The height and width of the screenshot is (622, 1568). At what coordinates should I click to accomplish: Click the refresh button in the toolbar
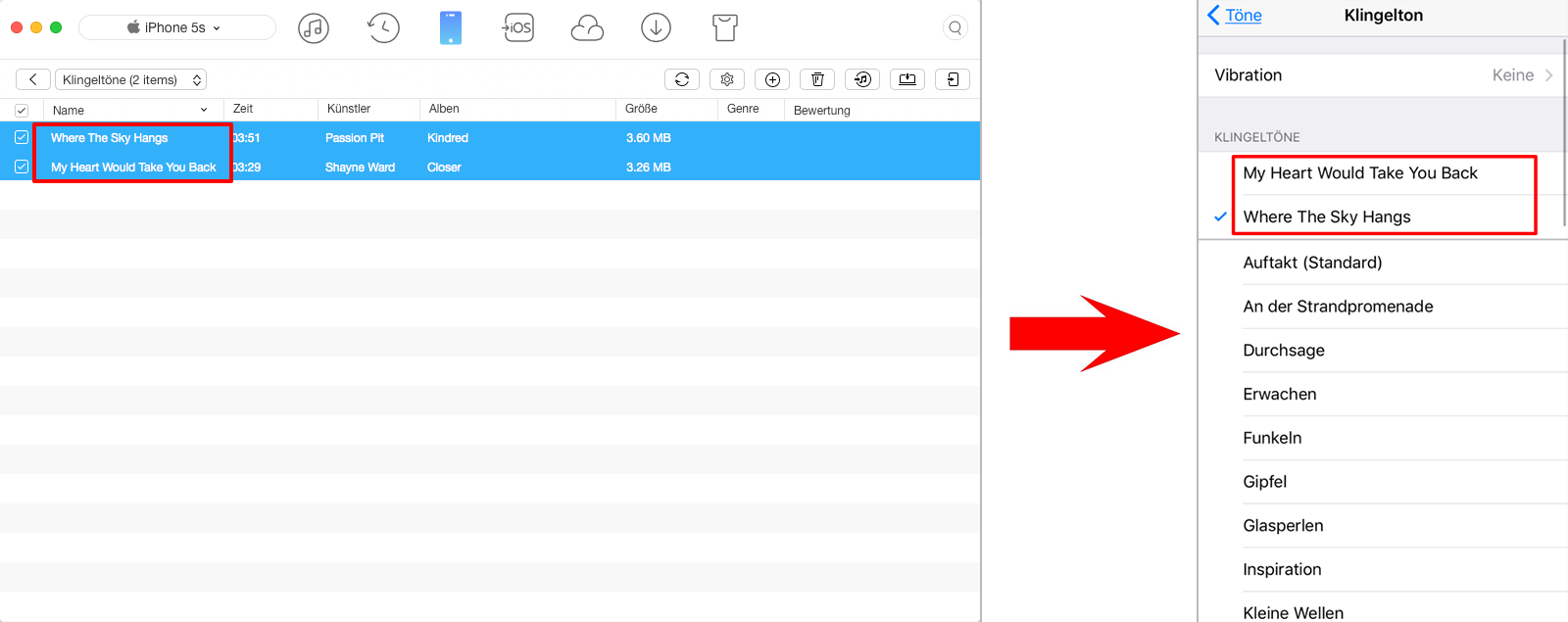pos(682,79)
